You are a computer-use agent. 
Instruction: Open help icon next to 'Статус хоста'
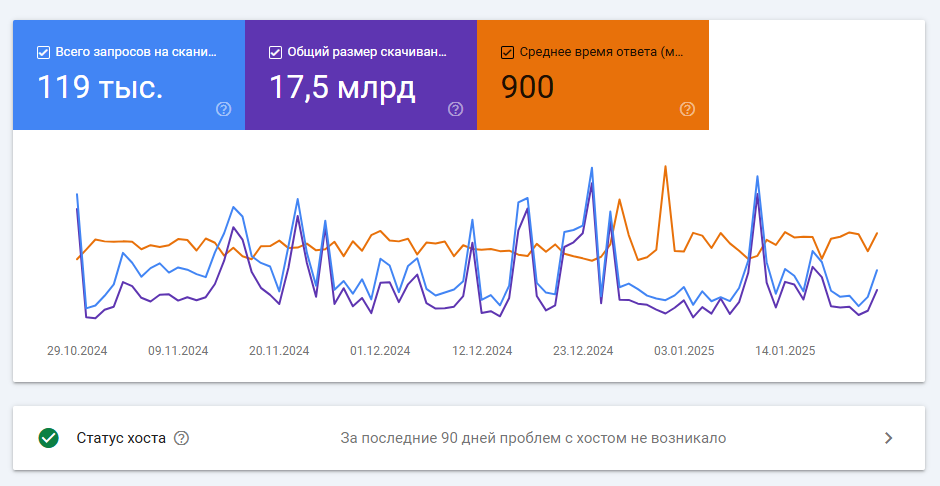tap(182, 438)
